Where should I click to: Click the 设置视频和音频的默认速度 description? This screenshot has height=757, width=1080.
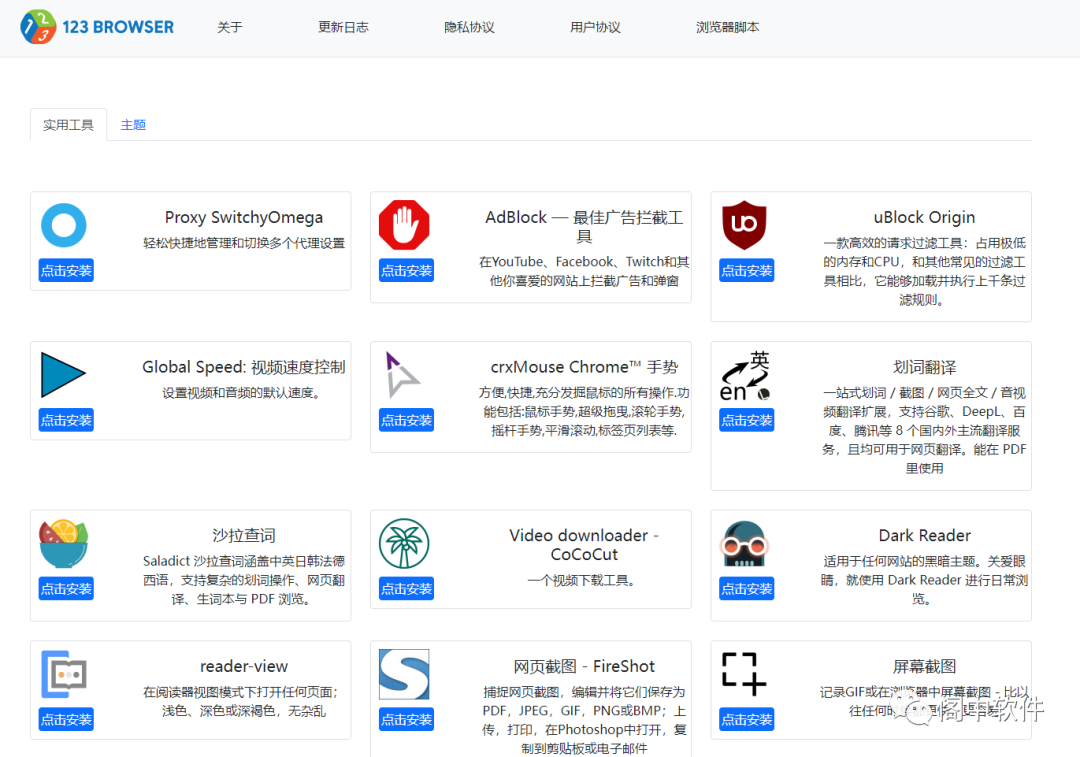click(x=241, y=393)
